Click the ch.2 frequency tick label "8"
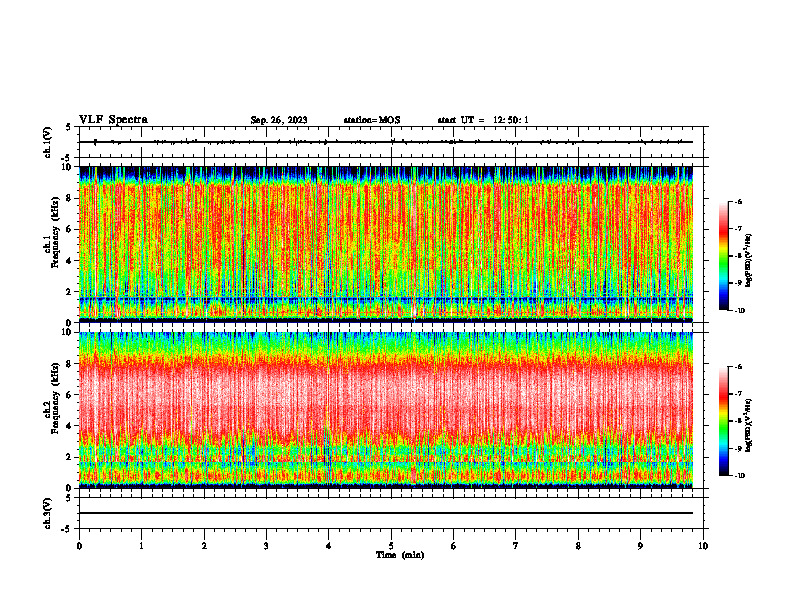Screen dimensions: 792x612 pyautogui.click(x=70, y=364)
